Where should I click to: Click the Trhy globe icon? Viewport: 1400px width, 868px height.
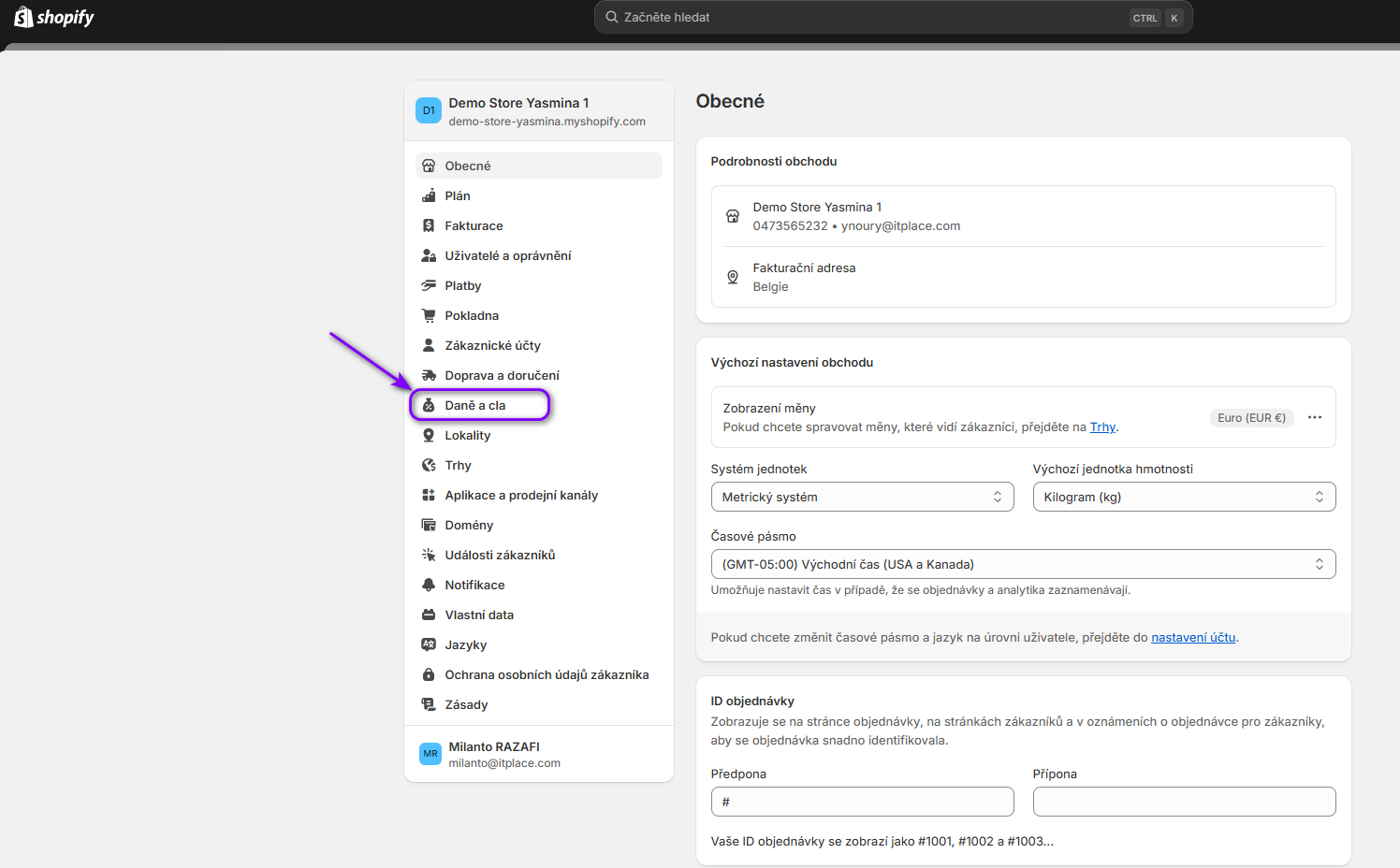coord(429,465)
